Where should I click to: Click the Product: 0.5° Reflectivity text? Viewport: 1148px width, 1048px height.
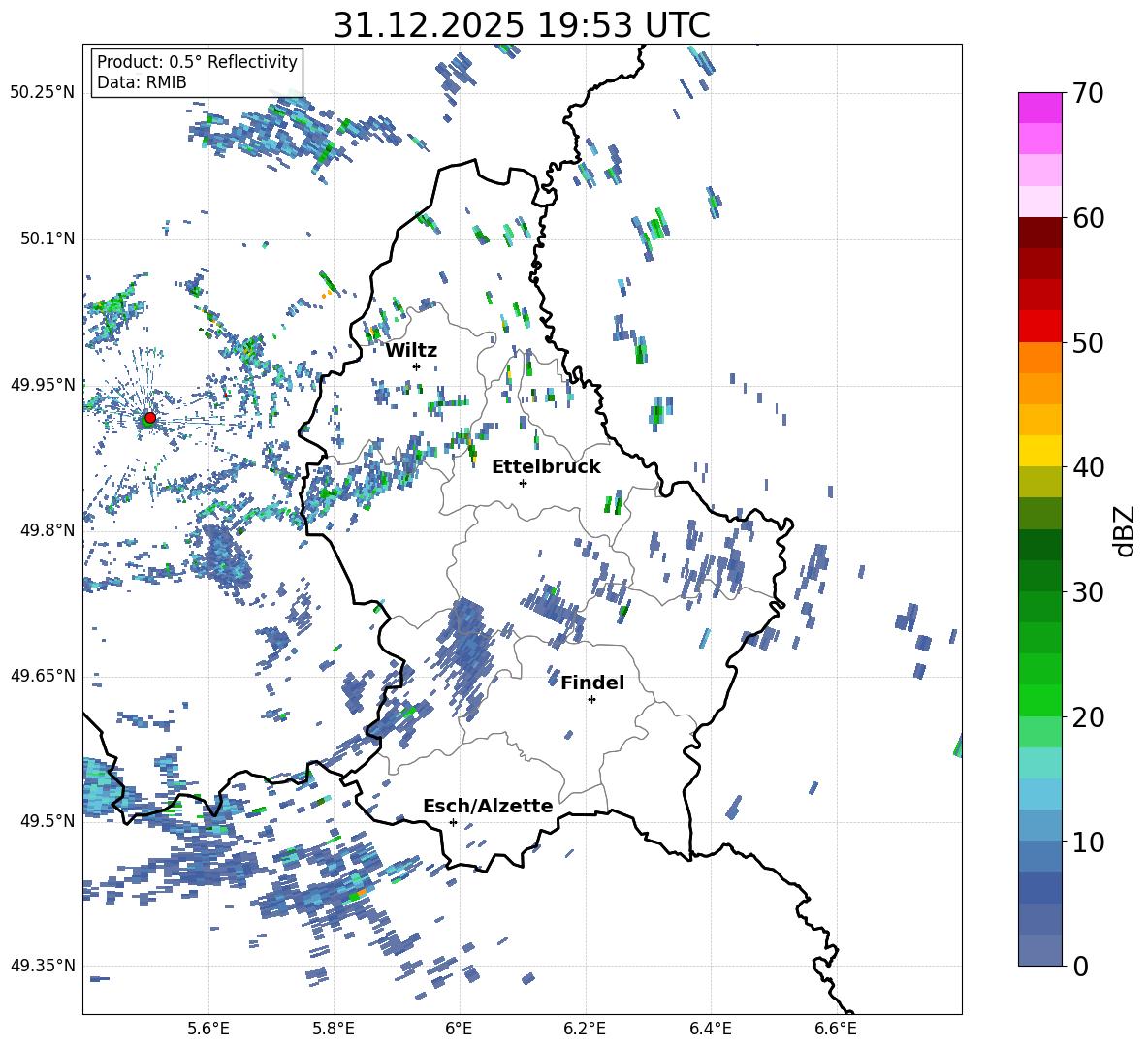point(197,61)
